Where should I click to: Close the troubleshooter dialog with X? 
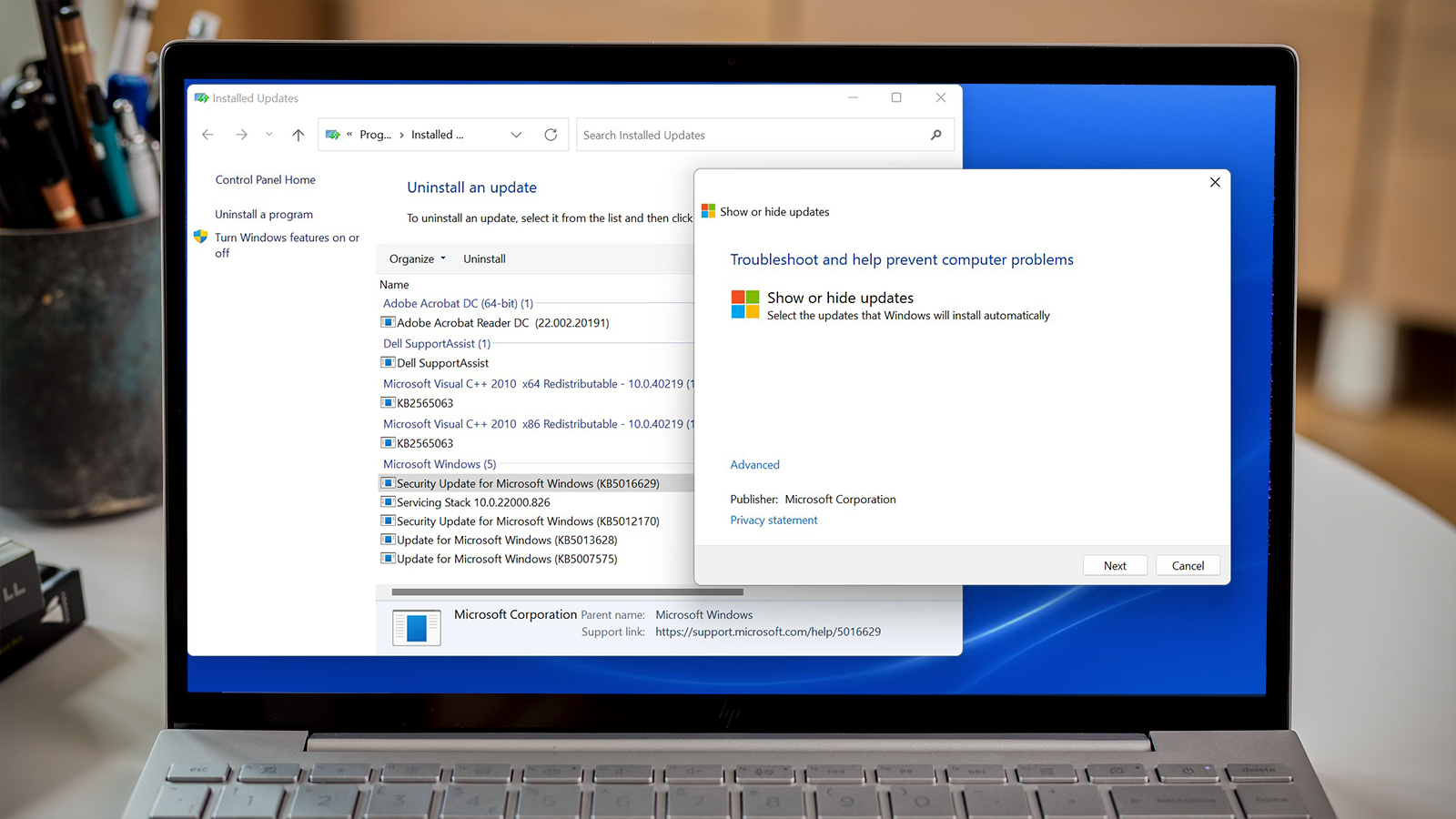pos(1215,182)
